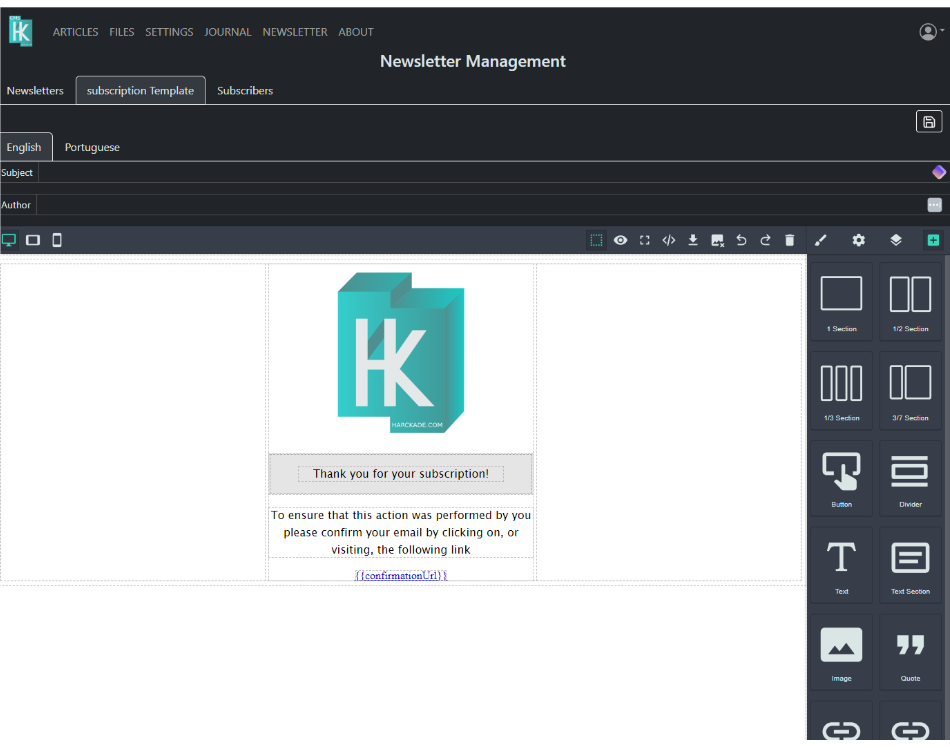Screen dimensions: 950x750
Task: Select the subscription Template tab
Action: (x=141, y=90)
